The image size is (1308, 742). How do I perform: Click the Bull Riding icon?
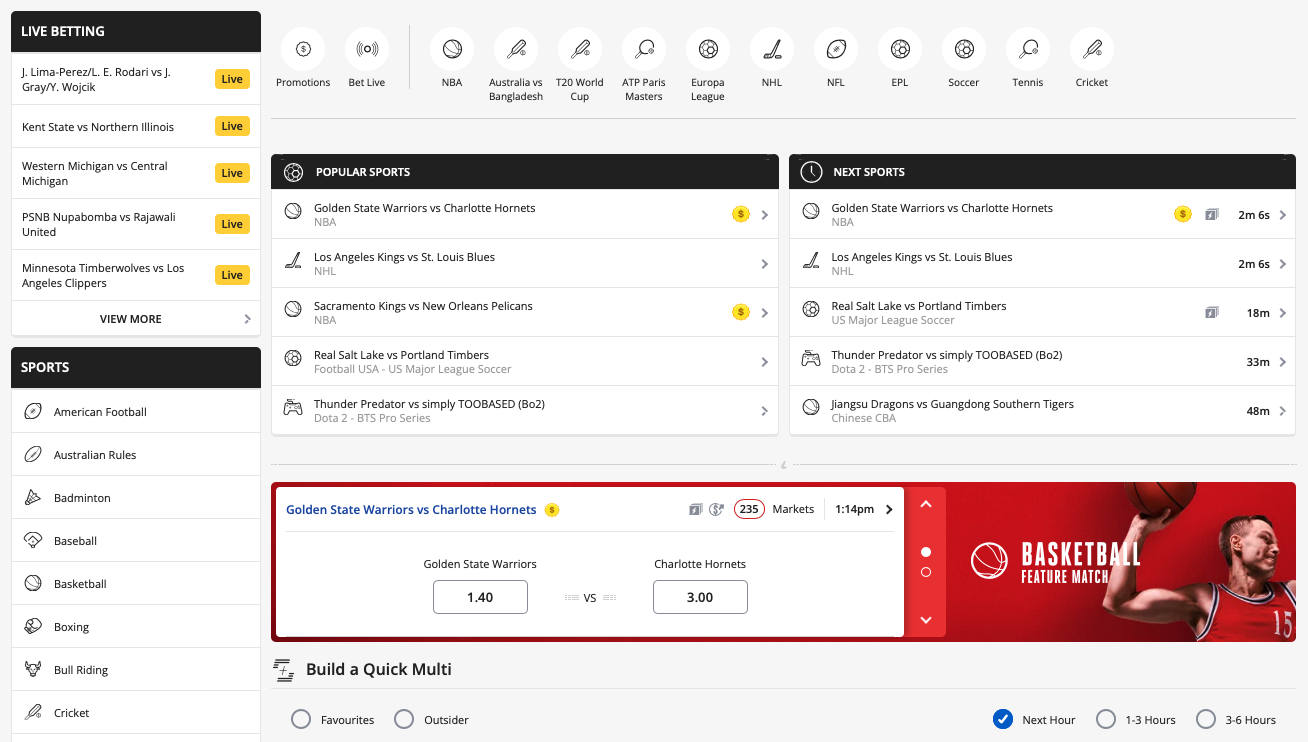pos(33,669)
